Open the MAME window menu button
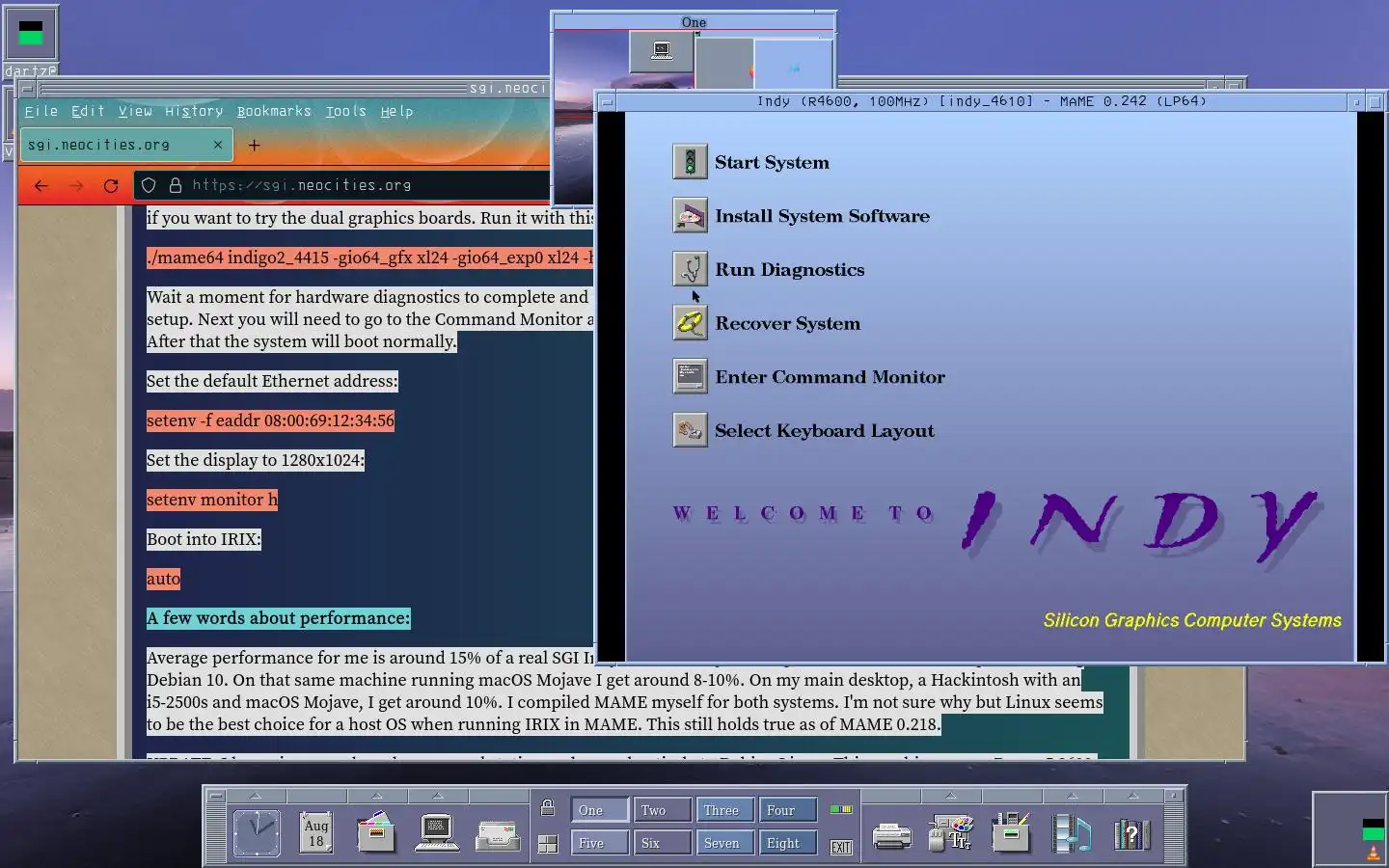 pyautogui.click(x=607, y=101)
